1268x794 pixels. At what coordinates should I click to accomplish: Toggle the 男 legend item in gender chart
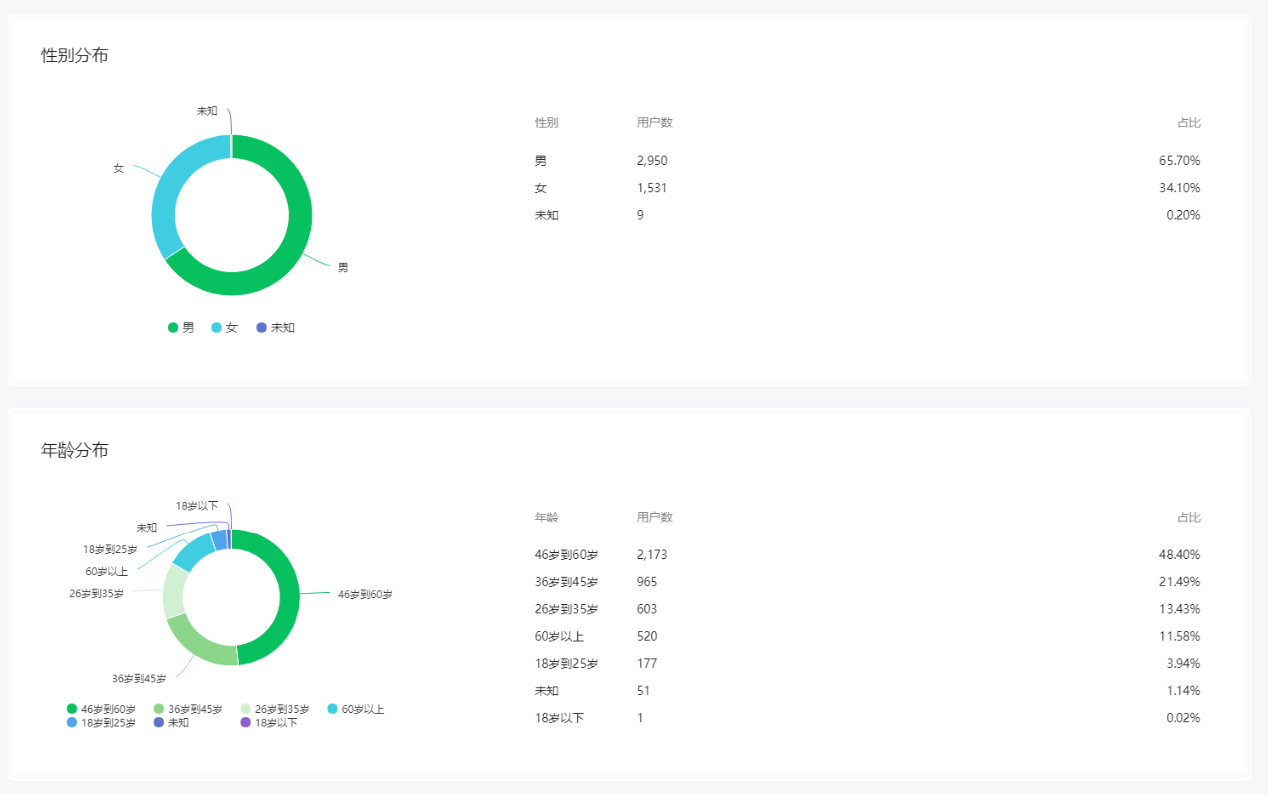coord(181,327)
